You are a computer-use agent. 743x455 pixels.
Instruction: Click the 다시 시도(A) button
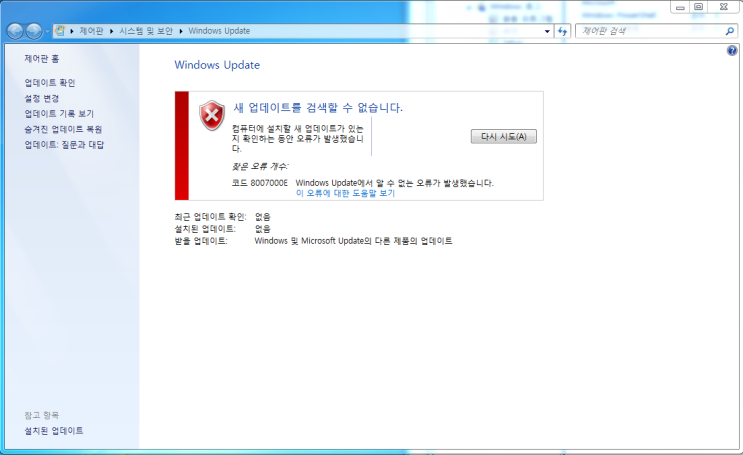coord(504,136)
